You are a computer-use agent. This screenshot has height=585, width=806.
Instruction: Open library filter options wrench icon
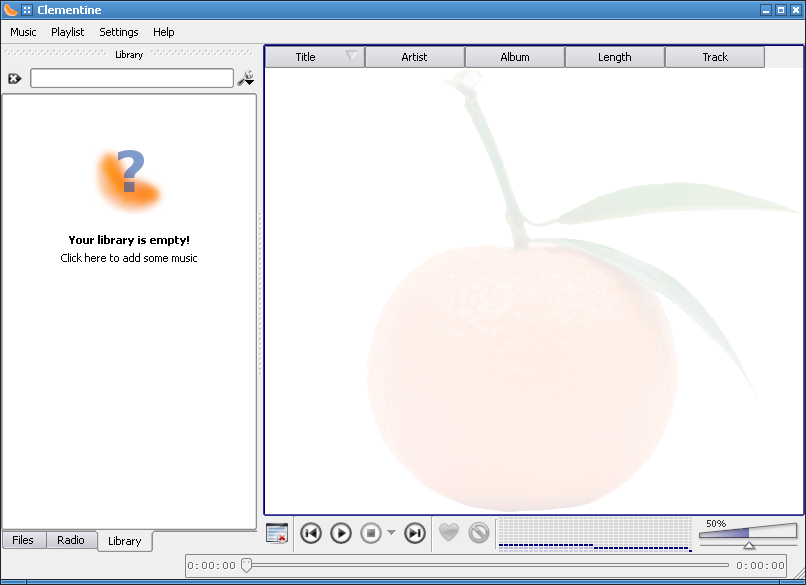[246, 78]
